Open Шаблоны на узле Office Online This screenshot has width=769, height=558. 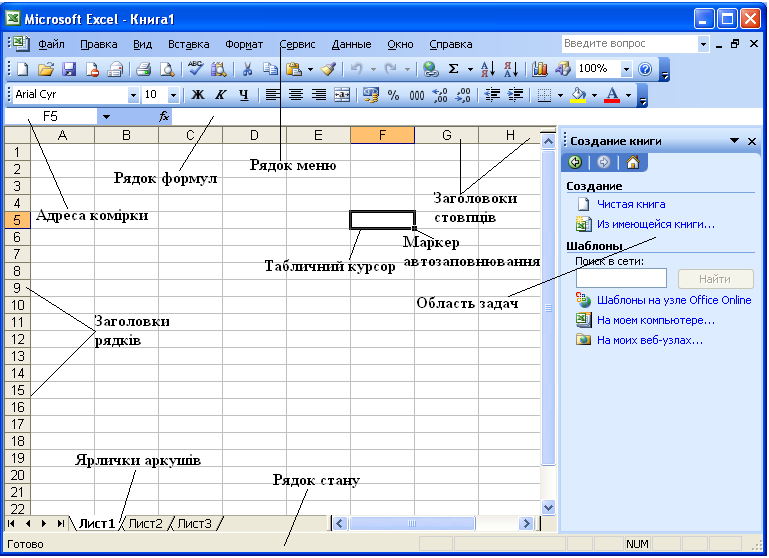674,300
